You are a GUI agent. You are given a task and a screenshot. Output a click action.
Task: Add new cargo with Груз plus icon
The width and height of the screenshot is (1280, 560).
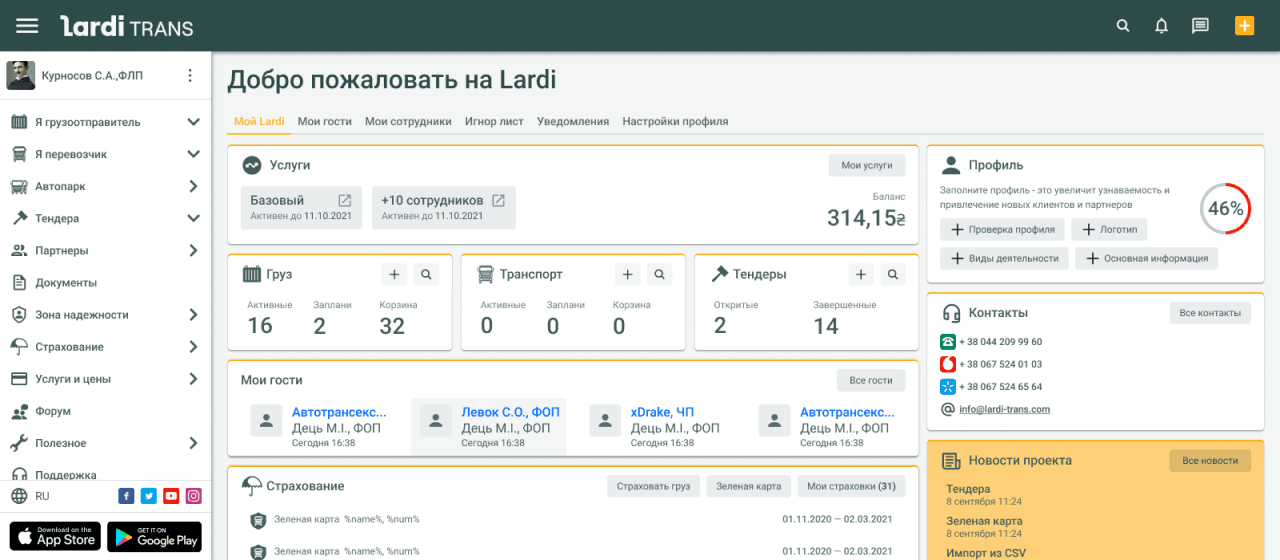point(394,274)
